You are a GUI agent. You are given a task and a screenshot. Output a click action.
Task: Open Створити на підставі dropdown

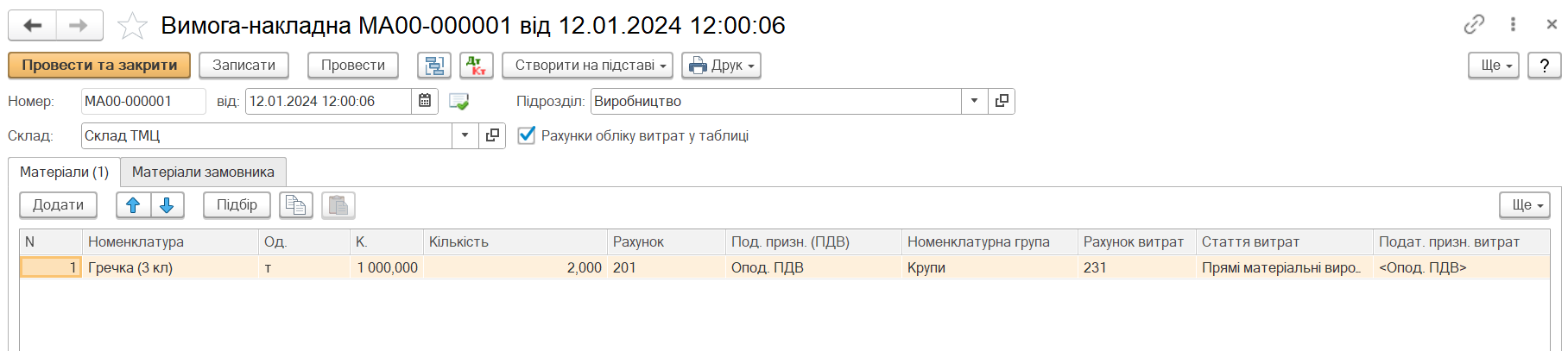coord(587,66)
